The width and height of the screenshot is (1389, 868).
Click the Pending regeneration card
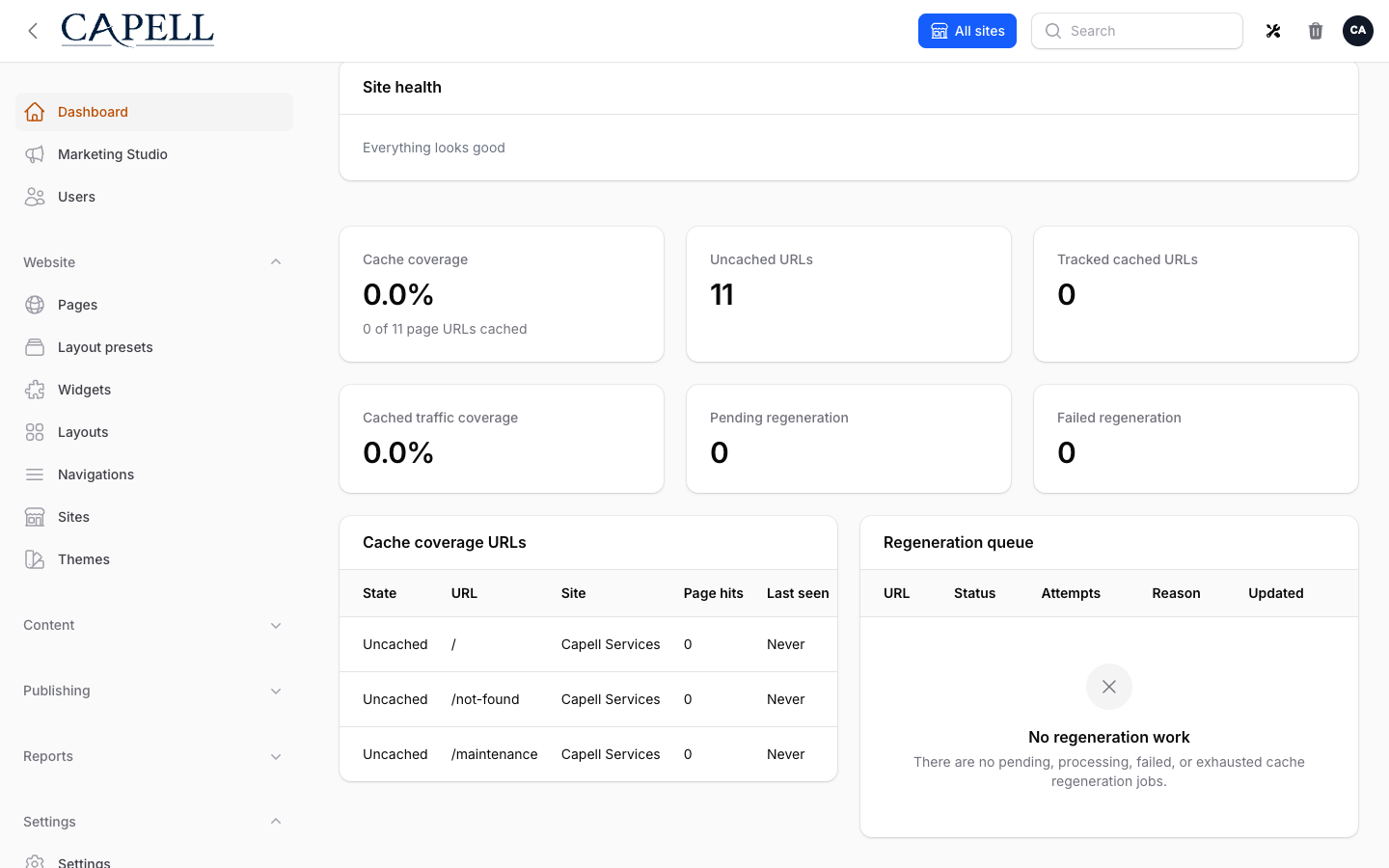click(x=849, y=439)
